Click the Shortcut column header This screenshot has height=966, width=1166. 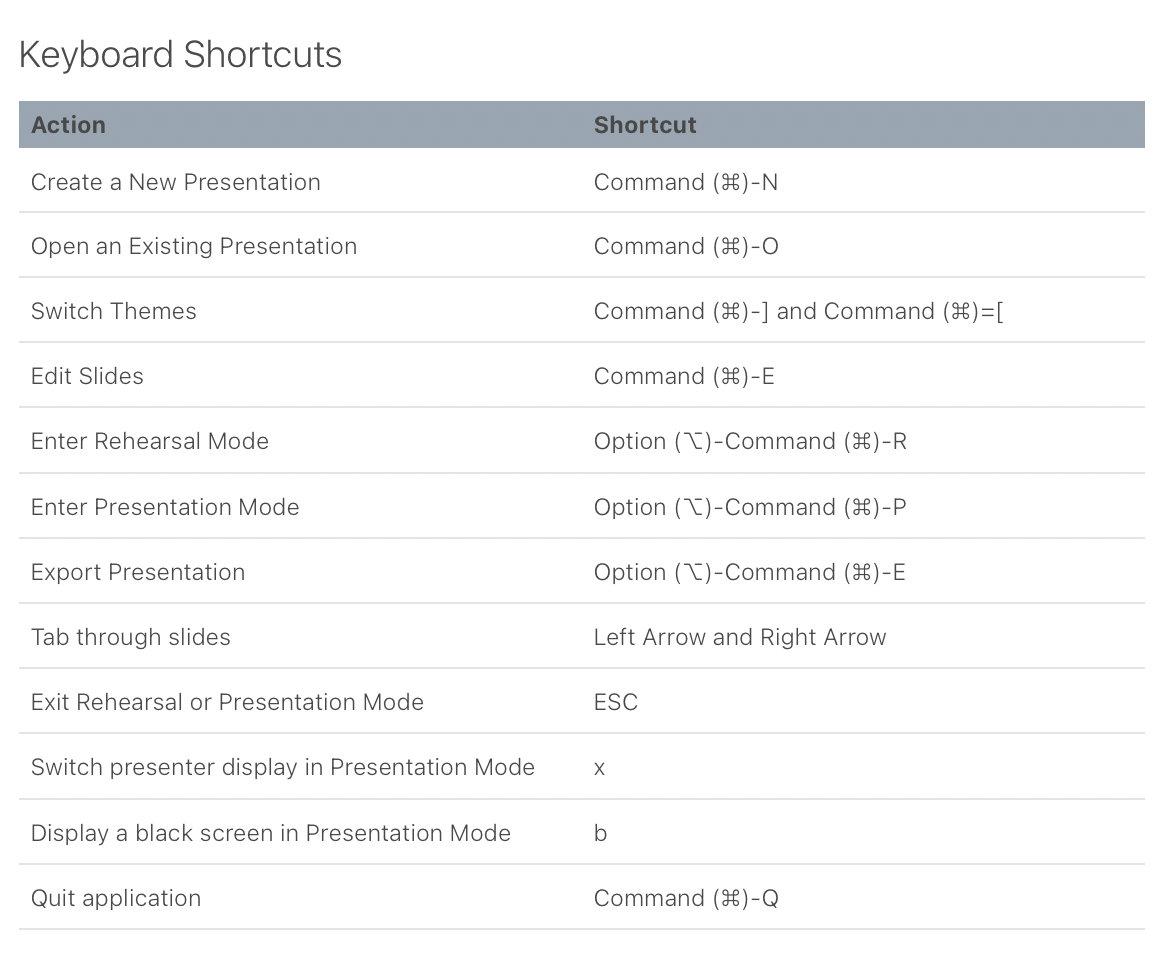[645, 125]
